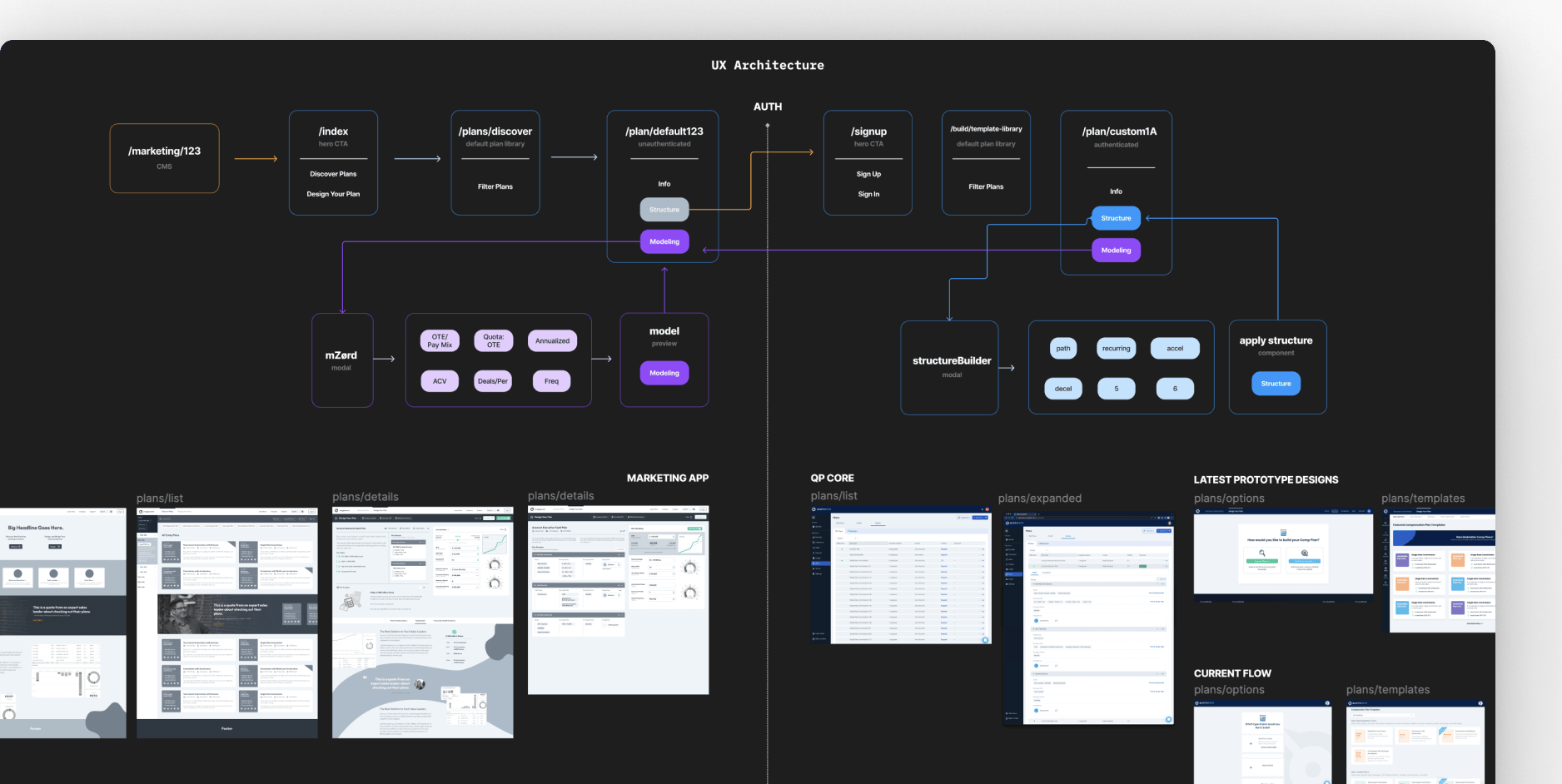Select the purple Modeling button in /plan/default123

click(x=664, y=241)
